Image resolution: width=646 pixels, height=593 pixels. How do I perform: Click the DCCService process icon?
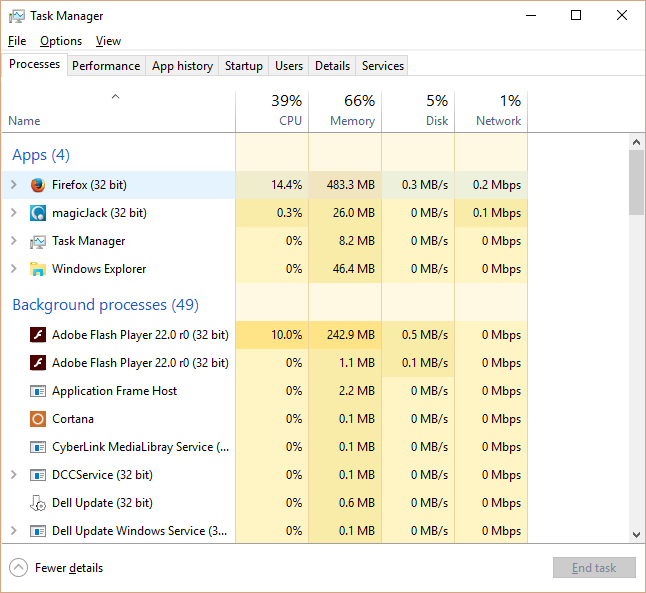pyautogui.click(x=37, y=475)
